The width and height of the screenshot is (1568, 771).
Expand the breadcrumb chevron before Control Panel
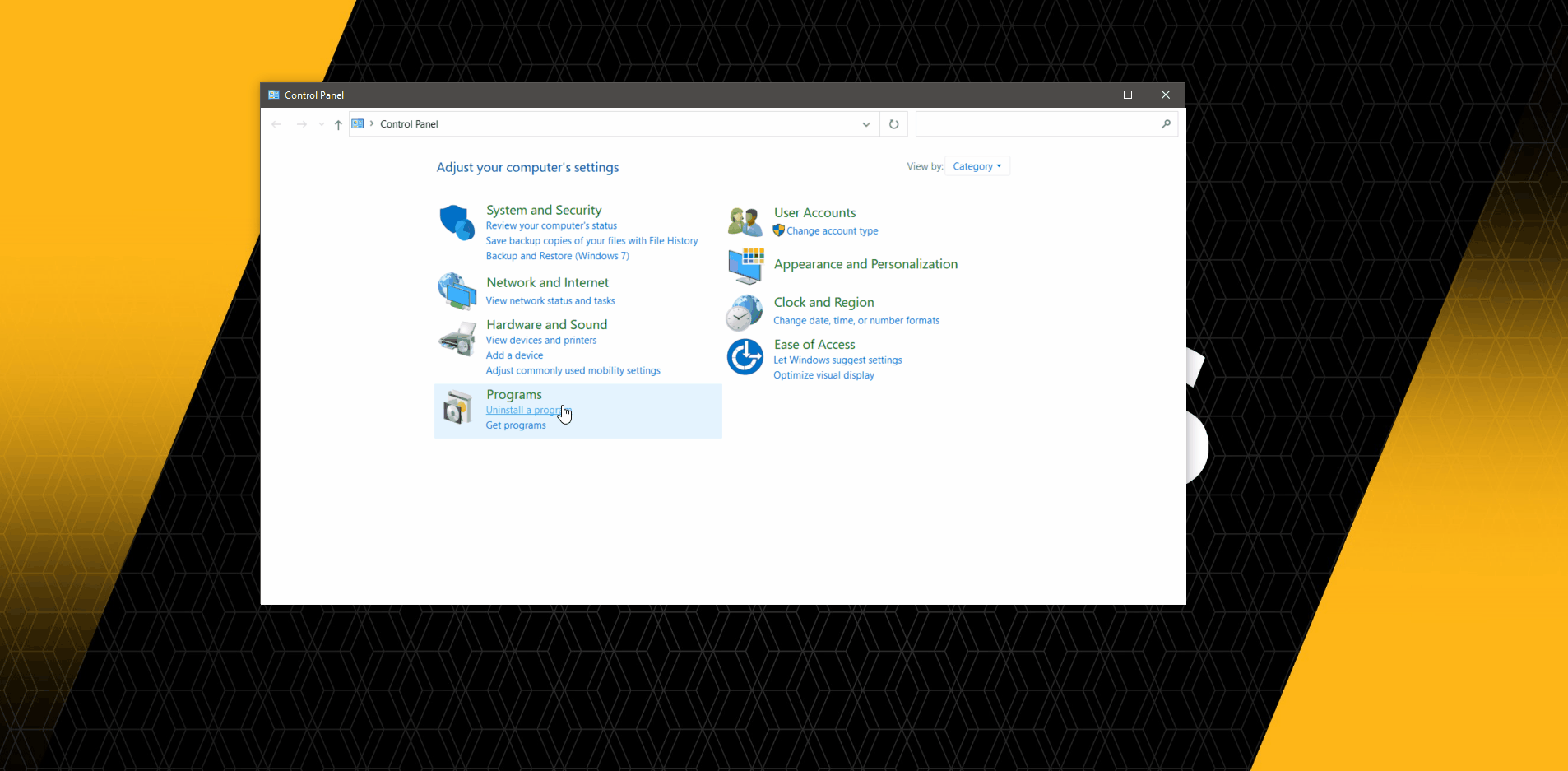[x=372, y=123]
